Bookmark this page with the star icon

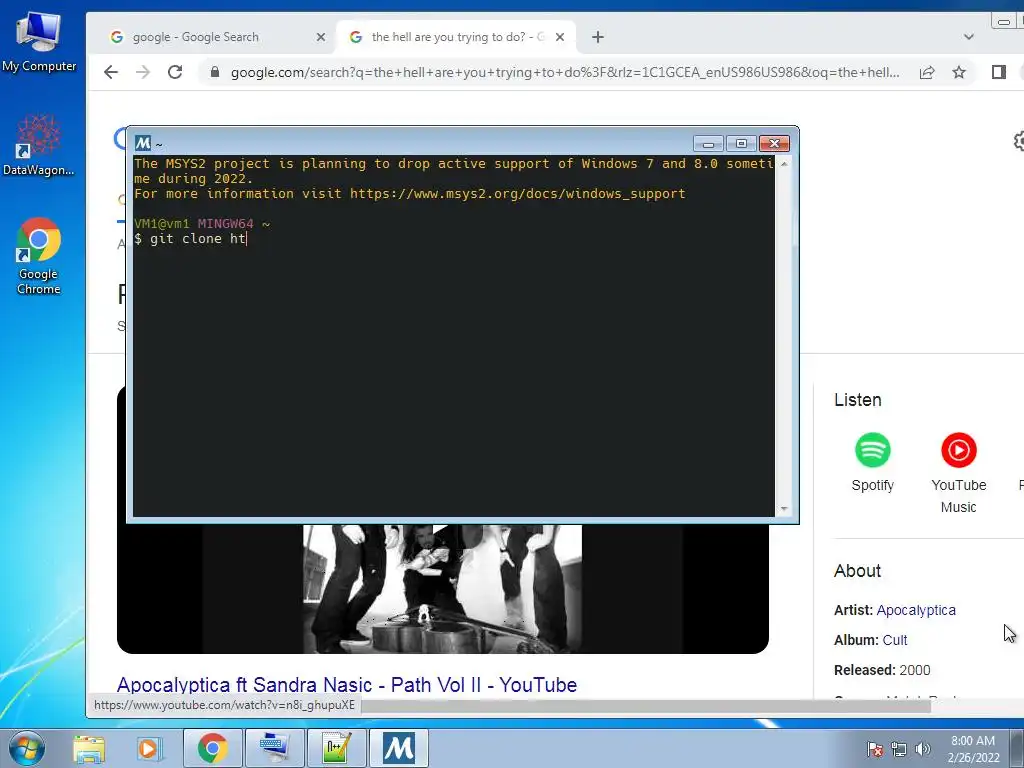pos(959,72)
